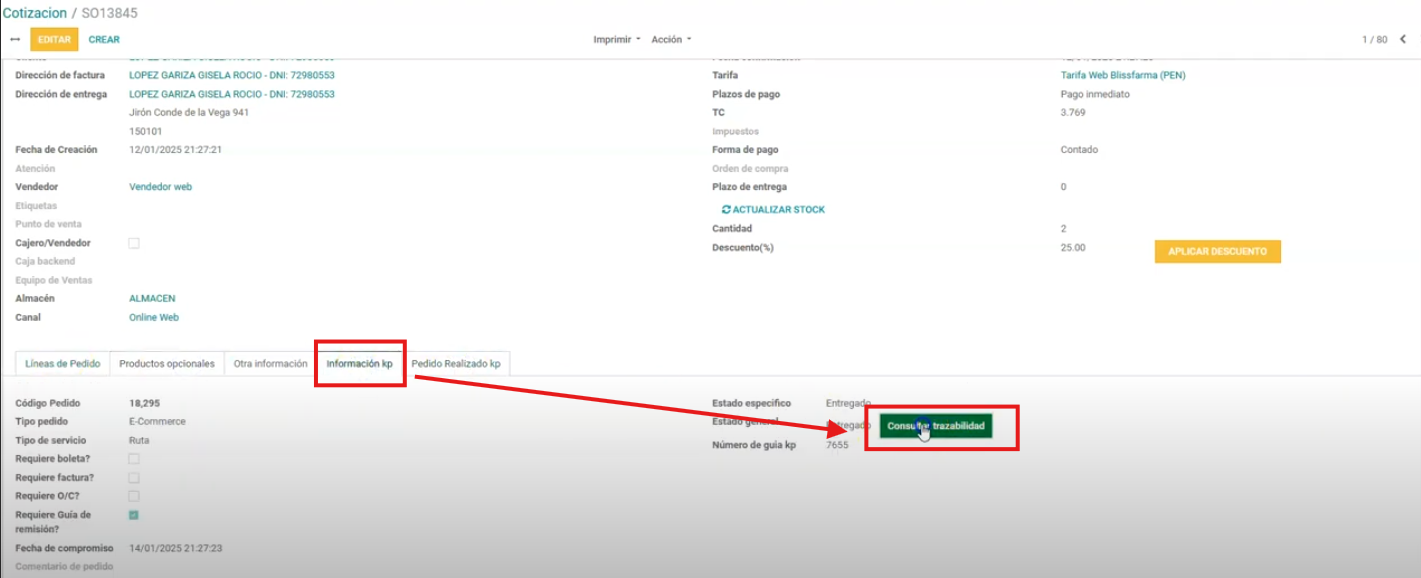
Task: Expand the Acción dropdown menu
Action: 671,40
